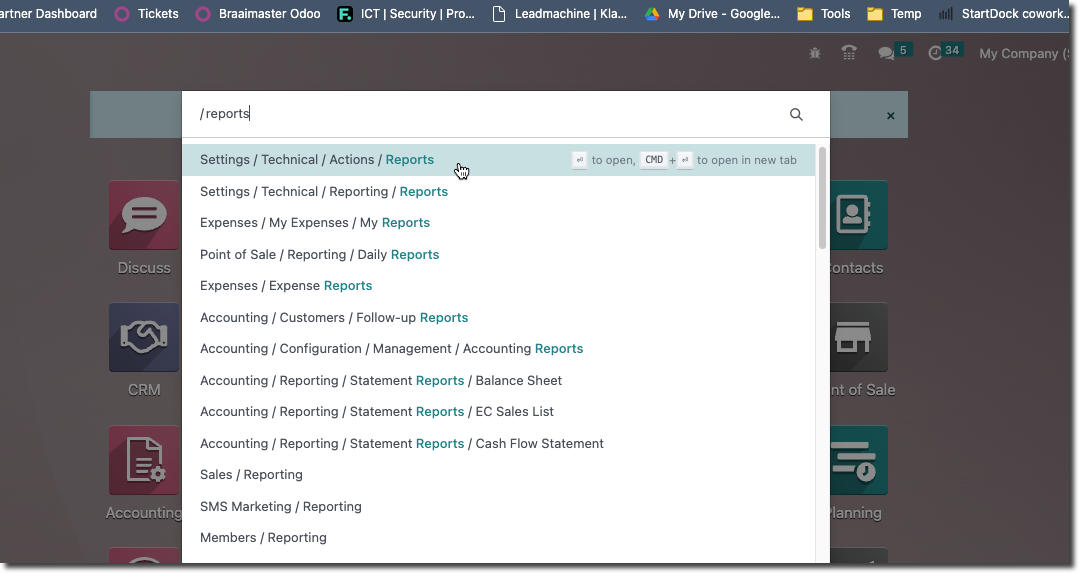Open Settings / Technical / Reporting / Reports
This screenshot has height=573, width=1079.
499,191
